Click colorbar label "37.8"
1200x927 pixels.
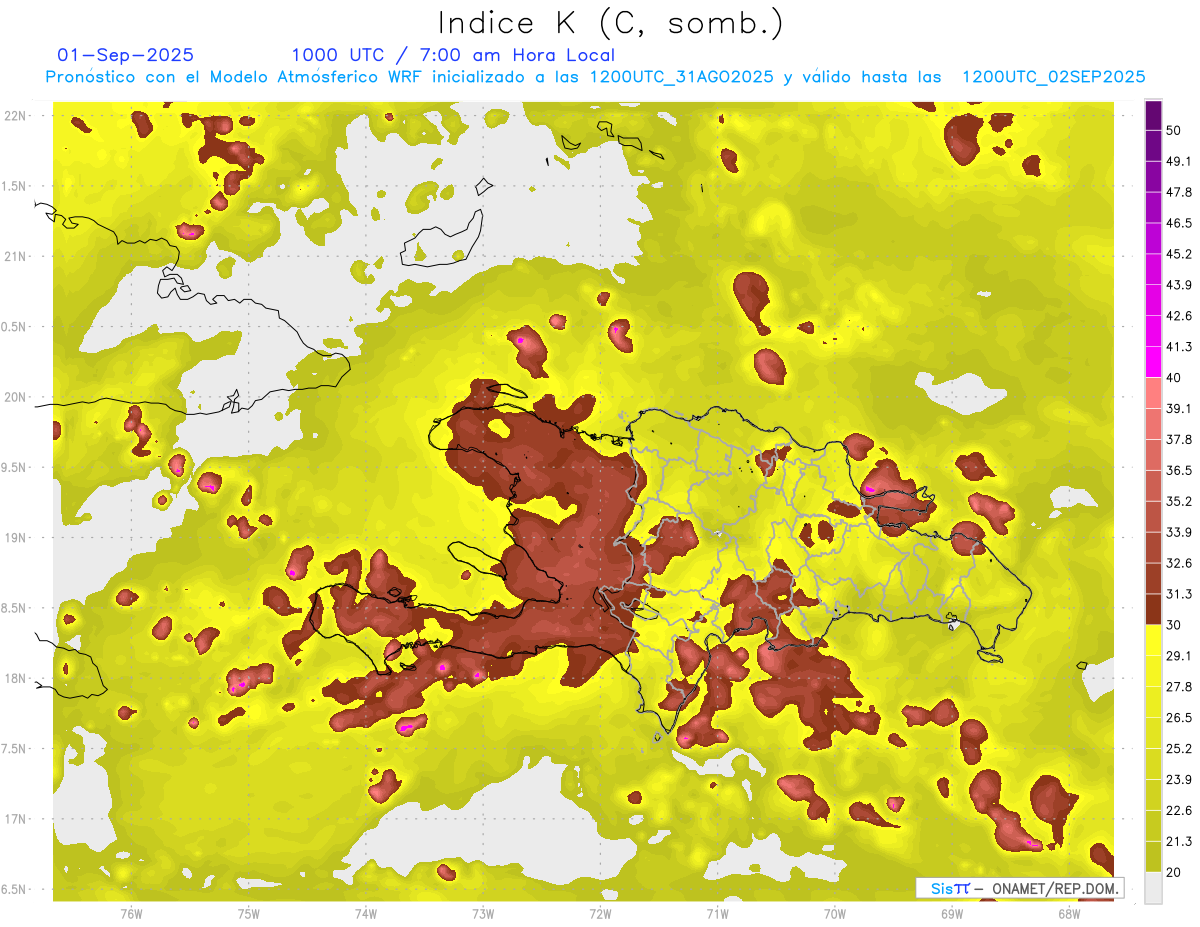pyautogui.click(x=1178, y=439)
